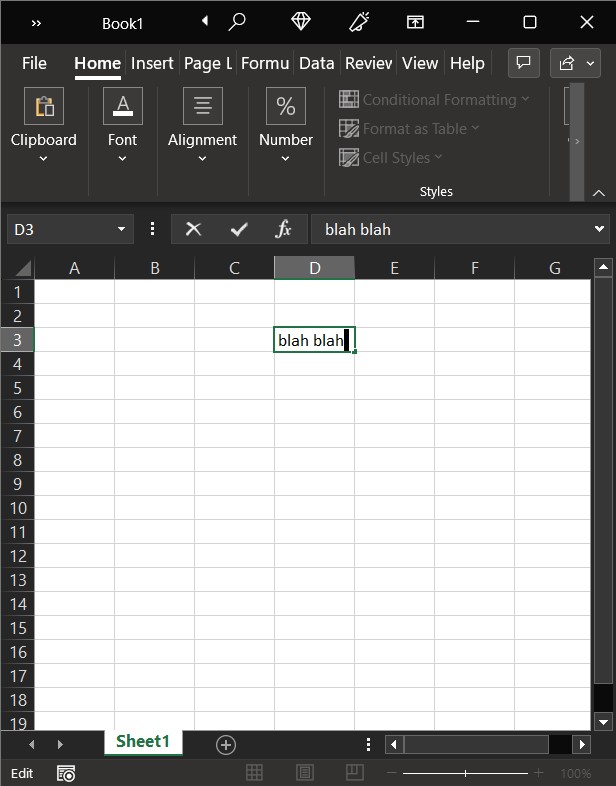Open Share dropdown arrow

click(x=591, y=63)
